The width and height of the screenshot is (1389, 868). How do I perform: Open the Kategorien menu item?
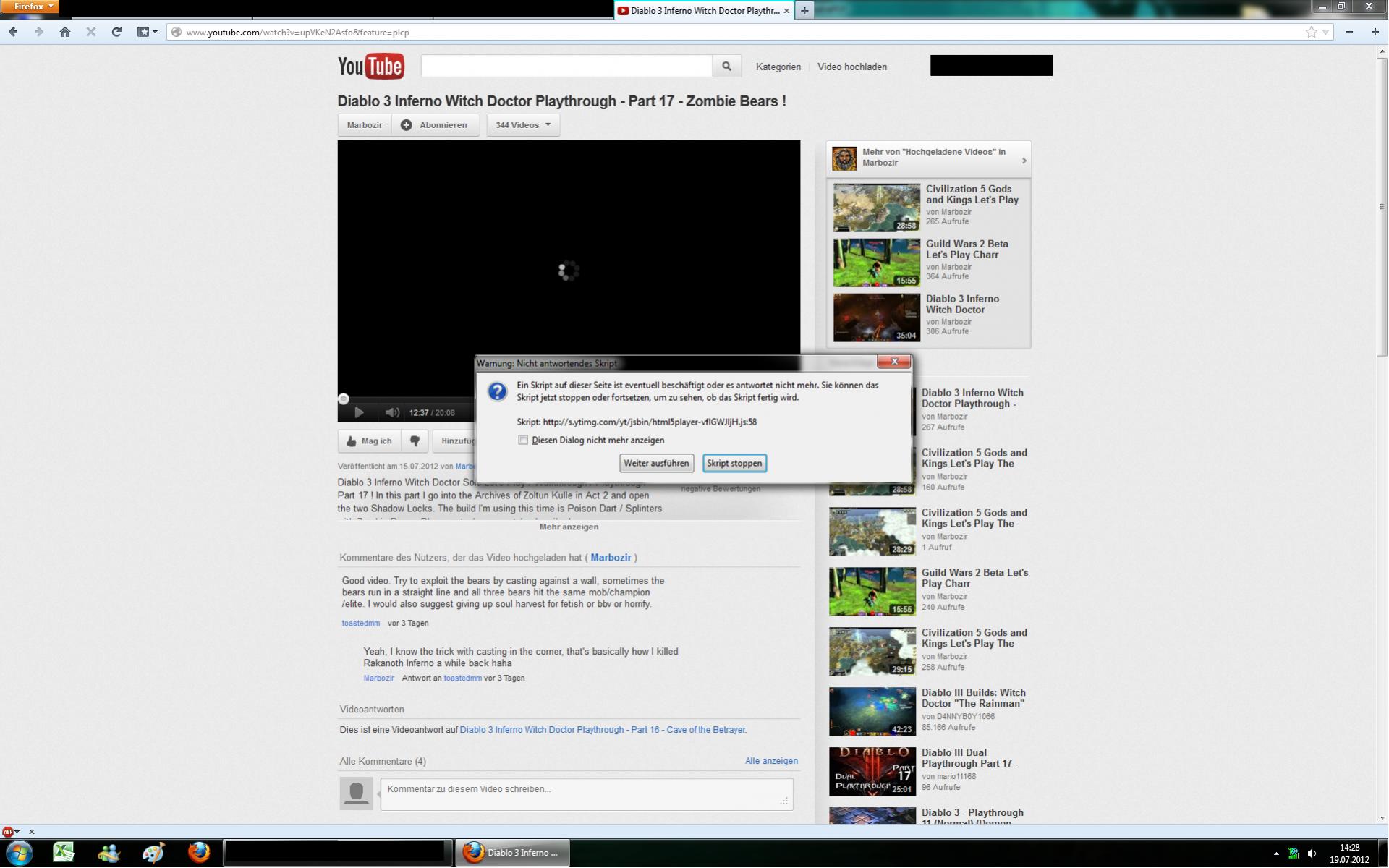pos(778,67)
